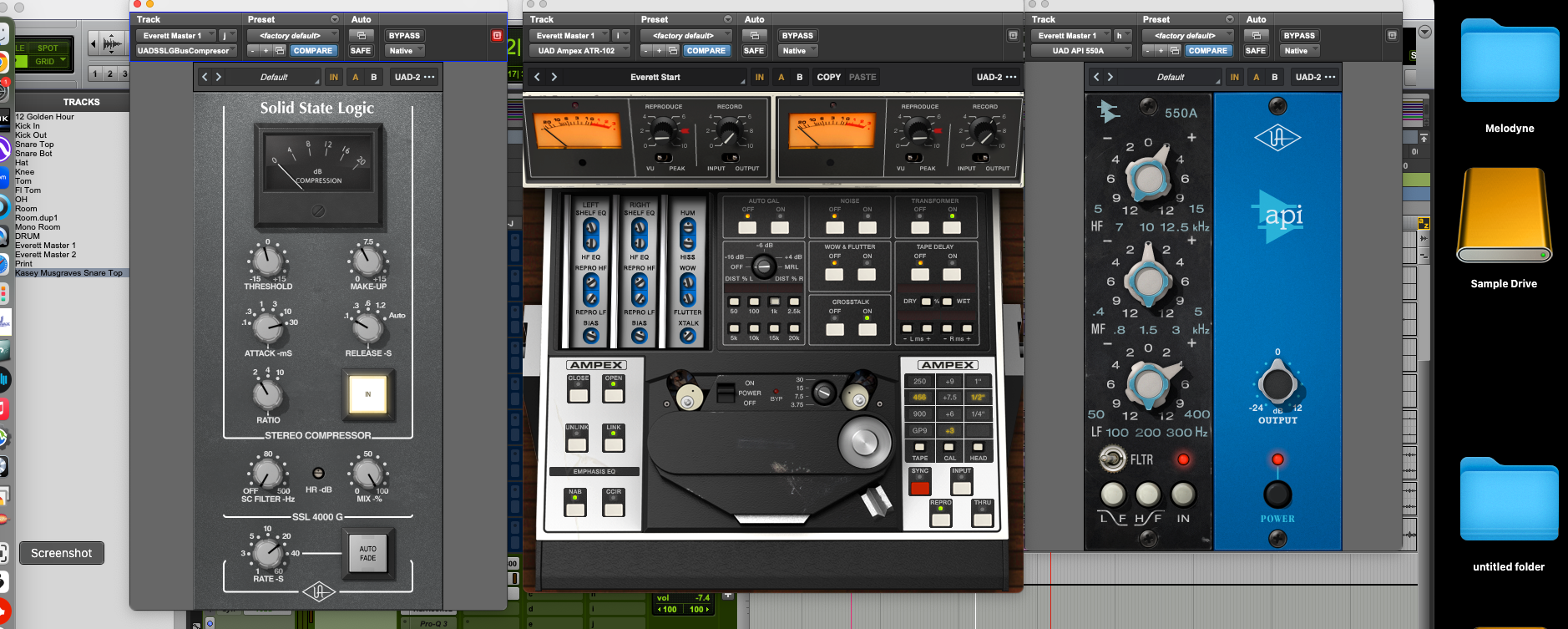Toggle the API 550A POWER button

[x=1277, y=495]
